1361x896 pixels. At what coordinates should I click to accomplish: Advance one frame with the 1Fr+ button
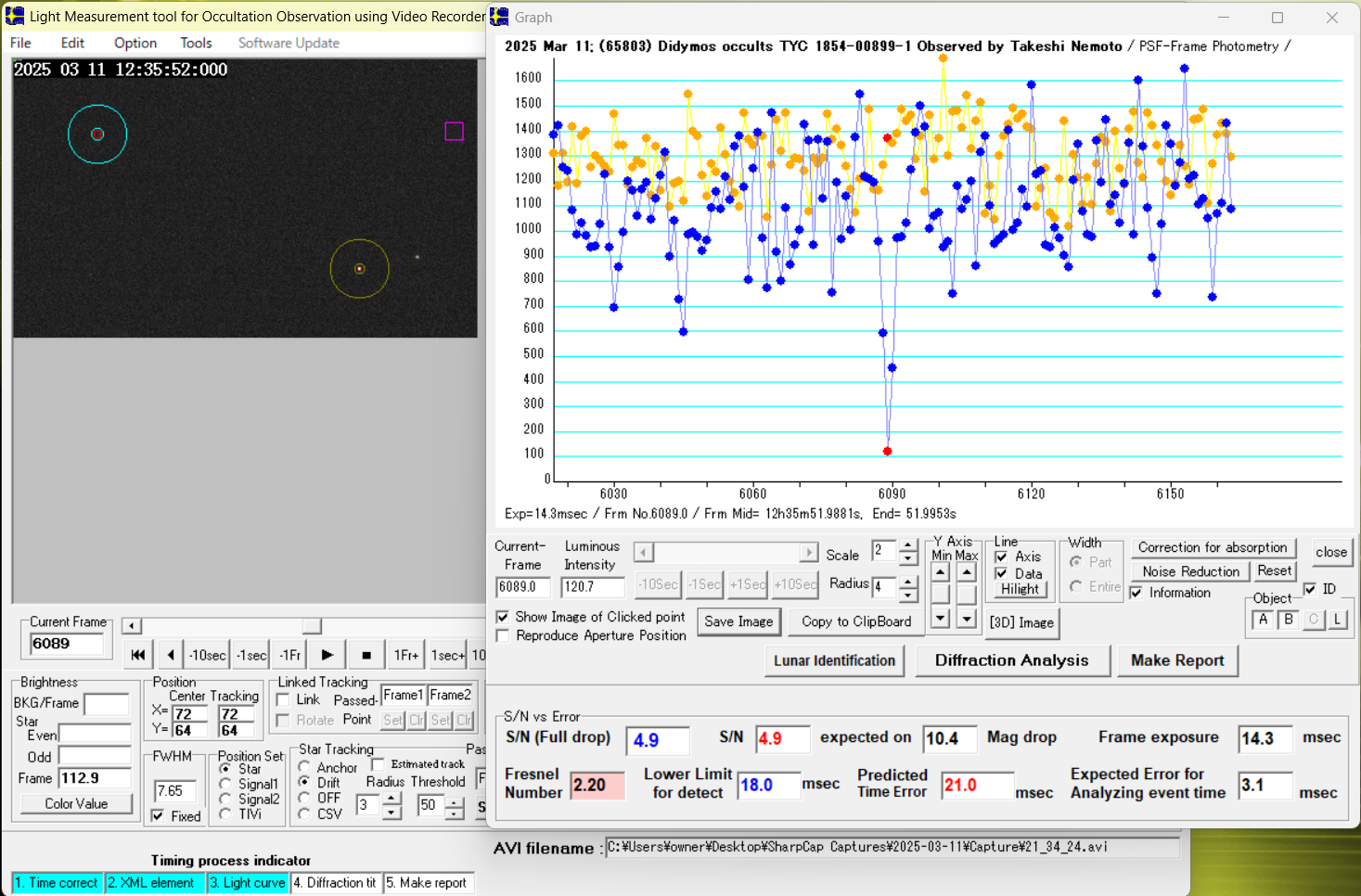(405, 655)
